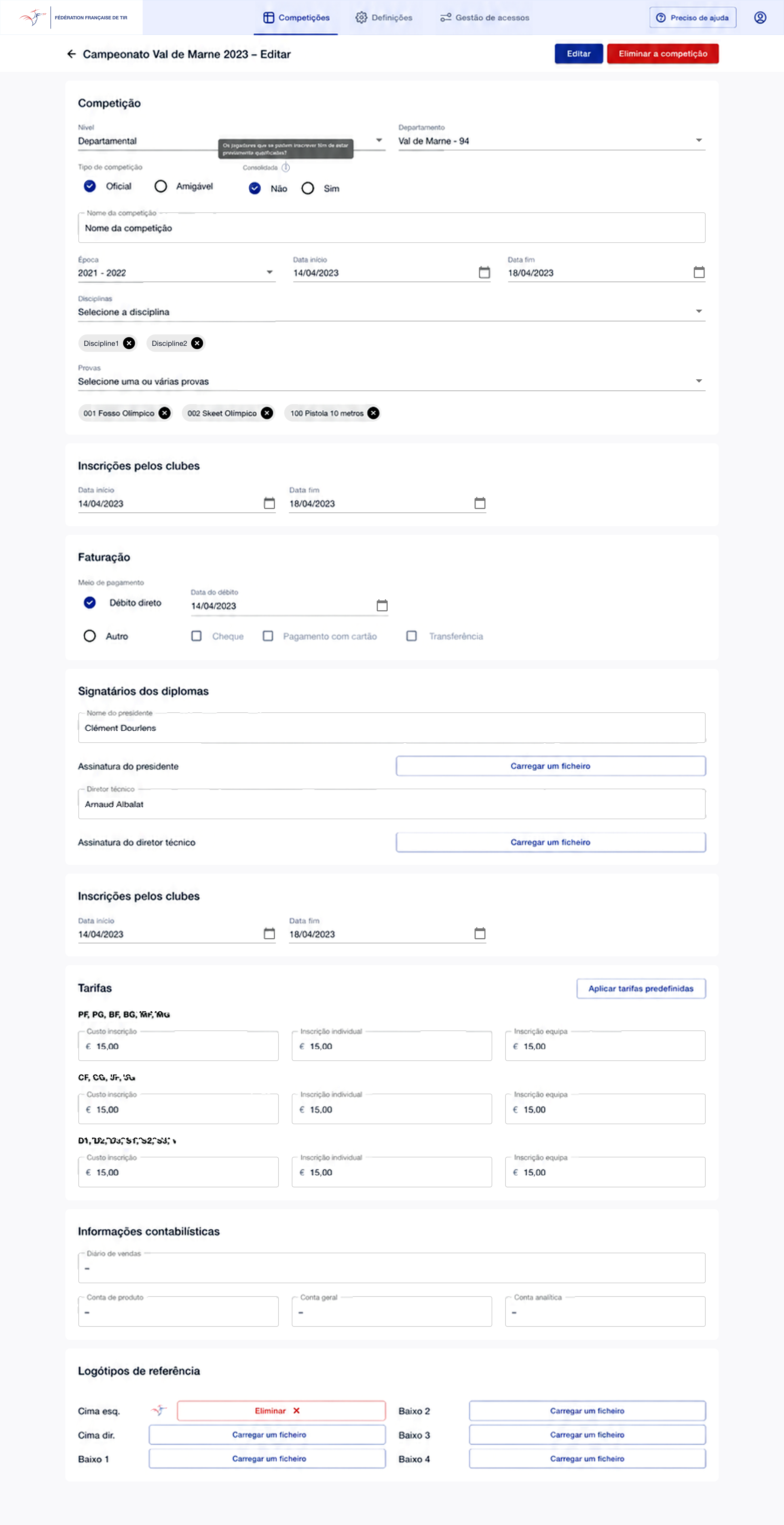Screen dimensions: 784x1525
Task: Select the Amigável competition type
Action: point(160,187)
